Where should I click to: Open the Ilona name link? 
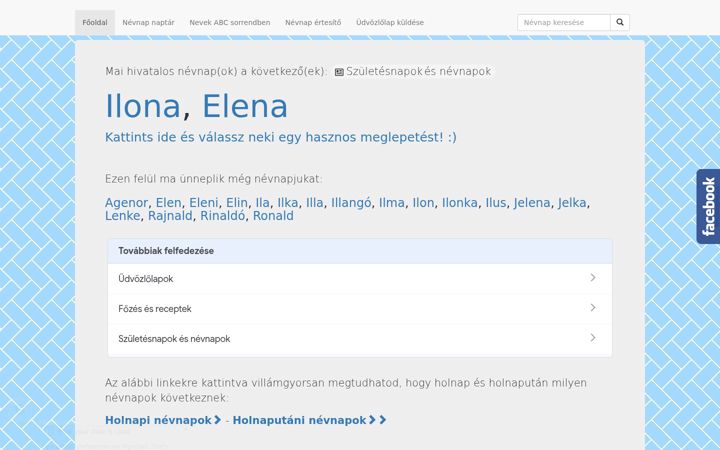tap(143, 106)
